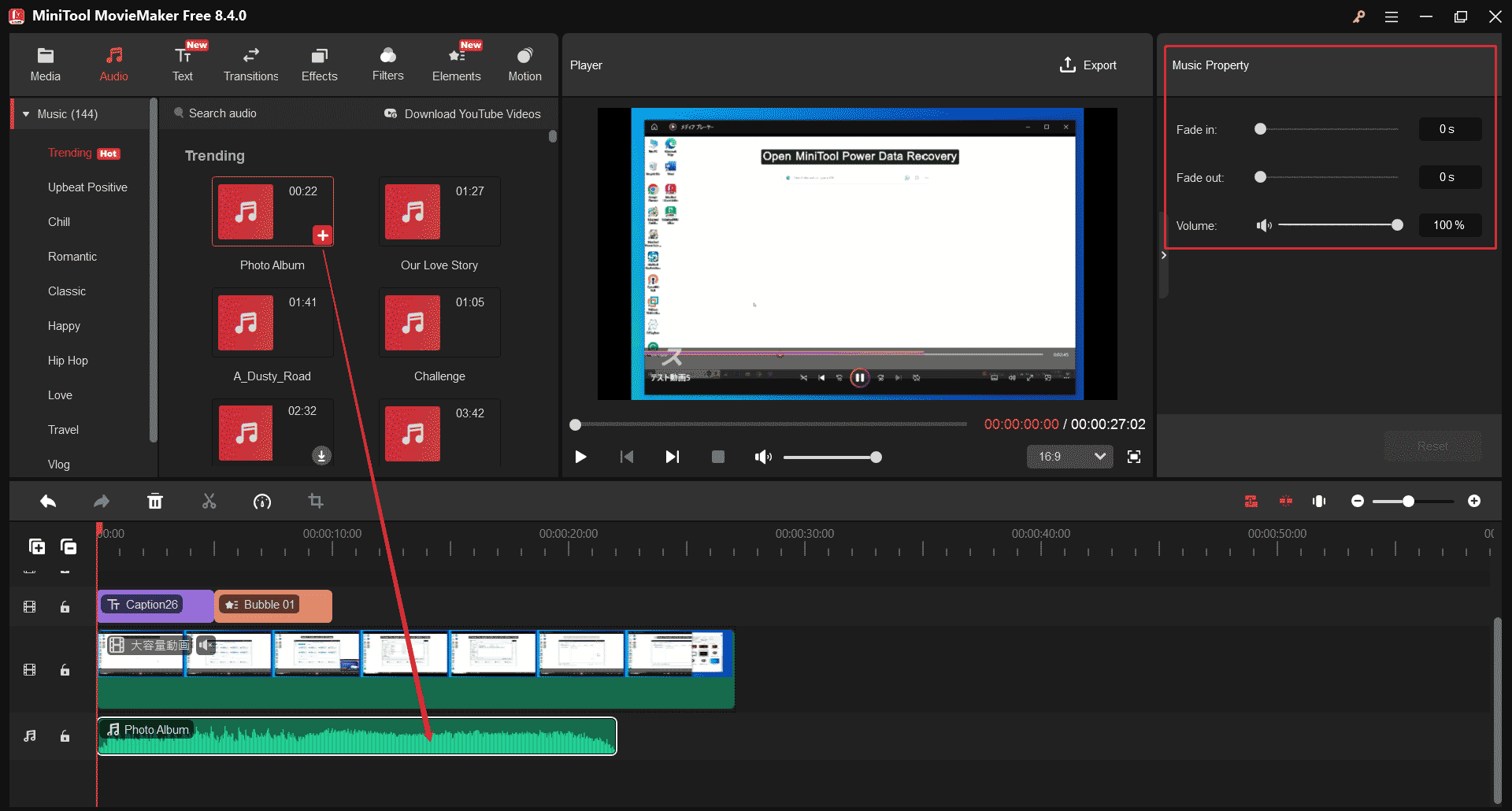The height and width of the screenshot is (811, 1512).
Task: Add the Photo Album track via its plus icon
Action: (322, 234)
